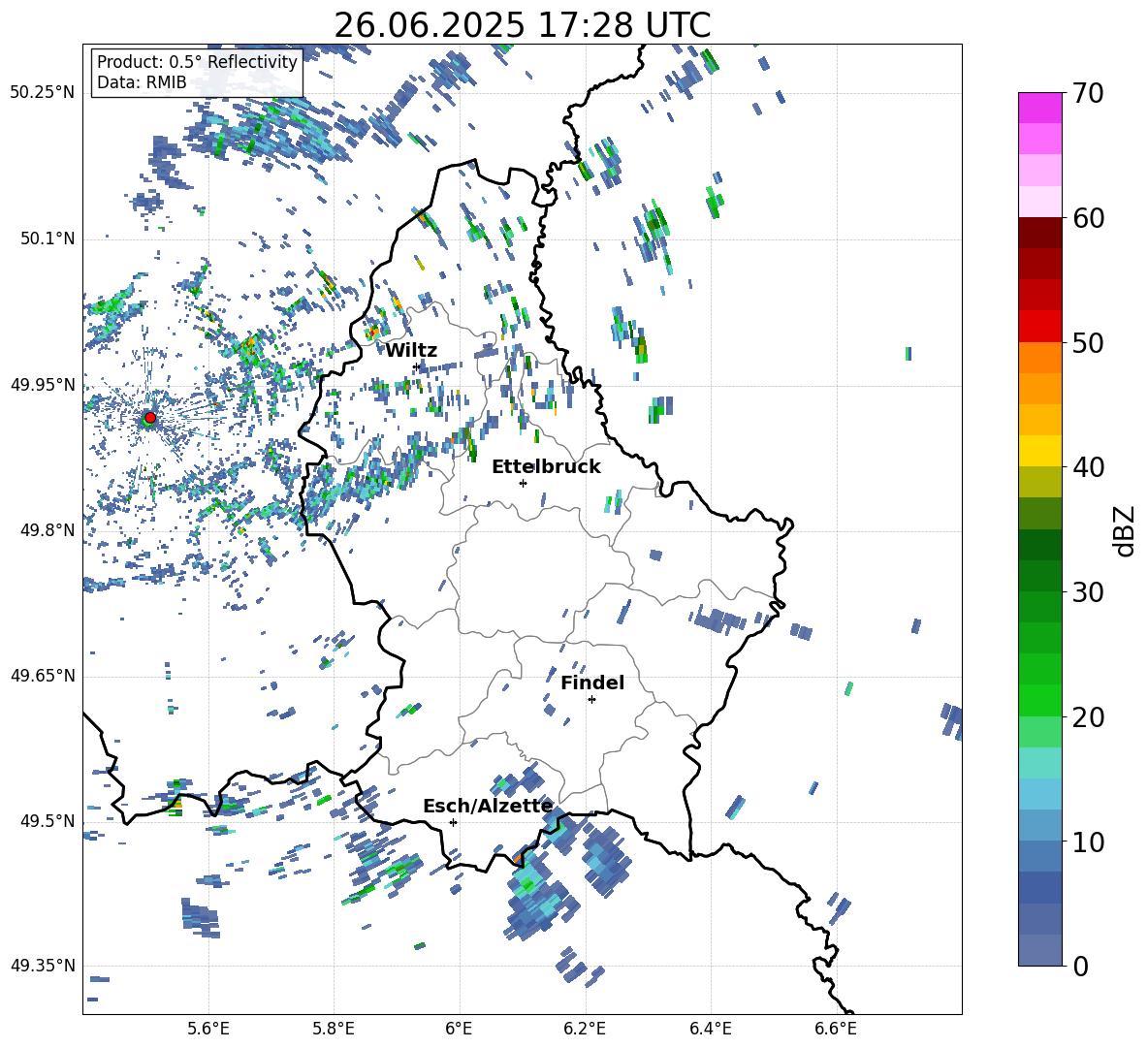Select the Wiltz city label

coord(411,351)
